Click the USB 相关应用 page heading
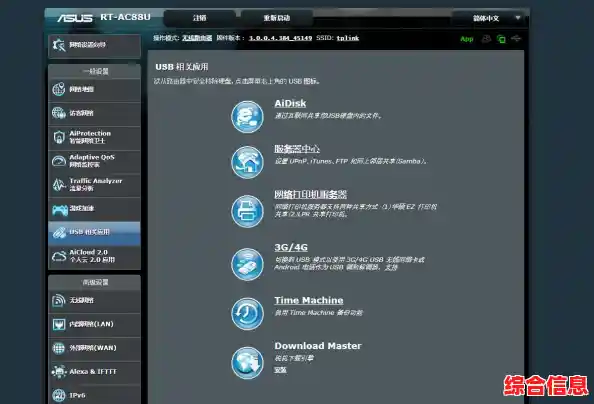The height and width of the screenshot is (404, 594). click(182, 67)
